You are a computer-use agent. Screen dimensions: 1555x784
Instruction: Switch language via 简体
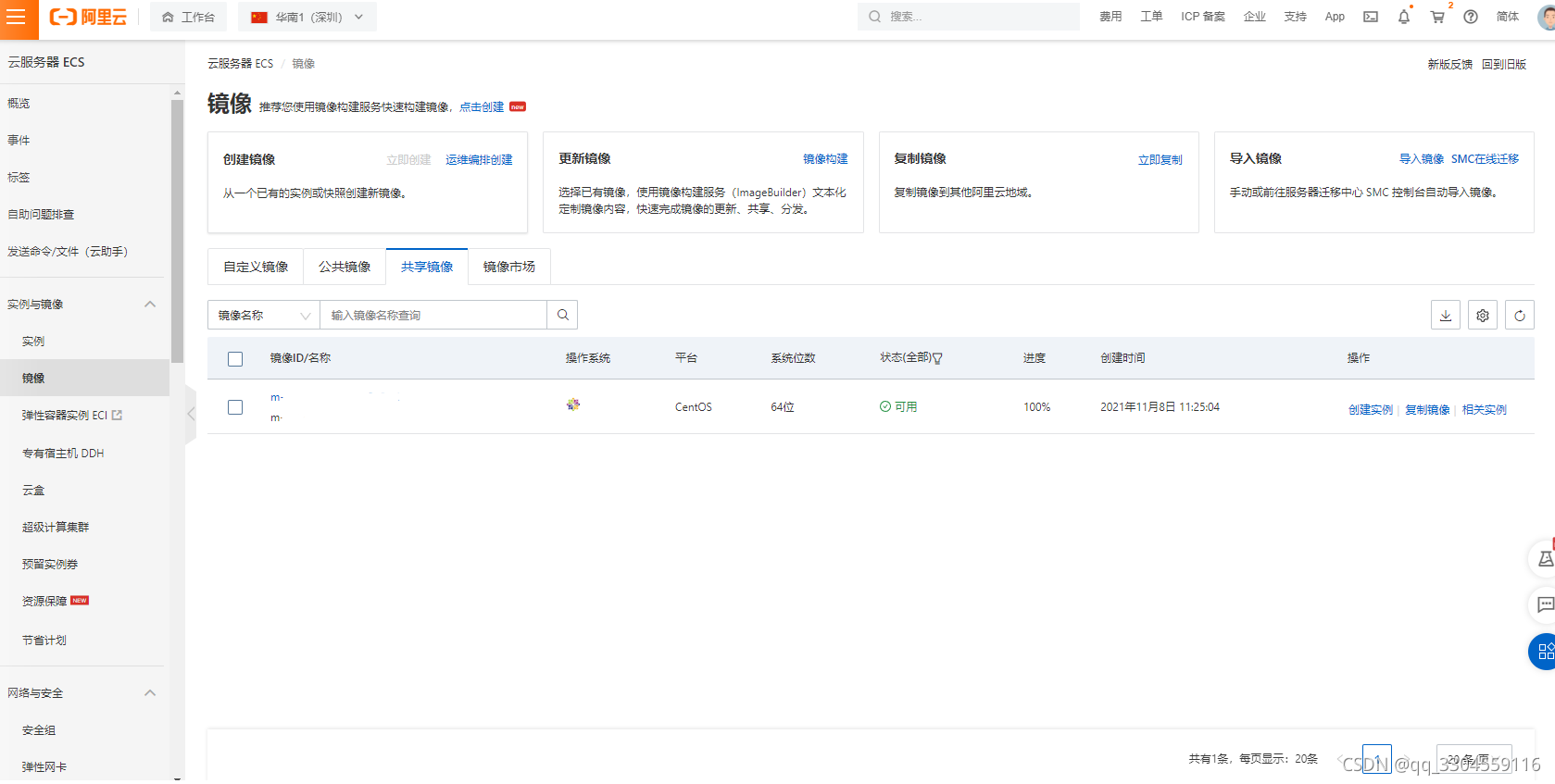pyautogui.click(x=1508, y=17)
